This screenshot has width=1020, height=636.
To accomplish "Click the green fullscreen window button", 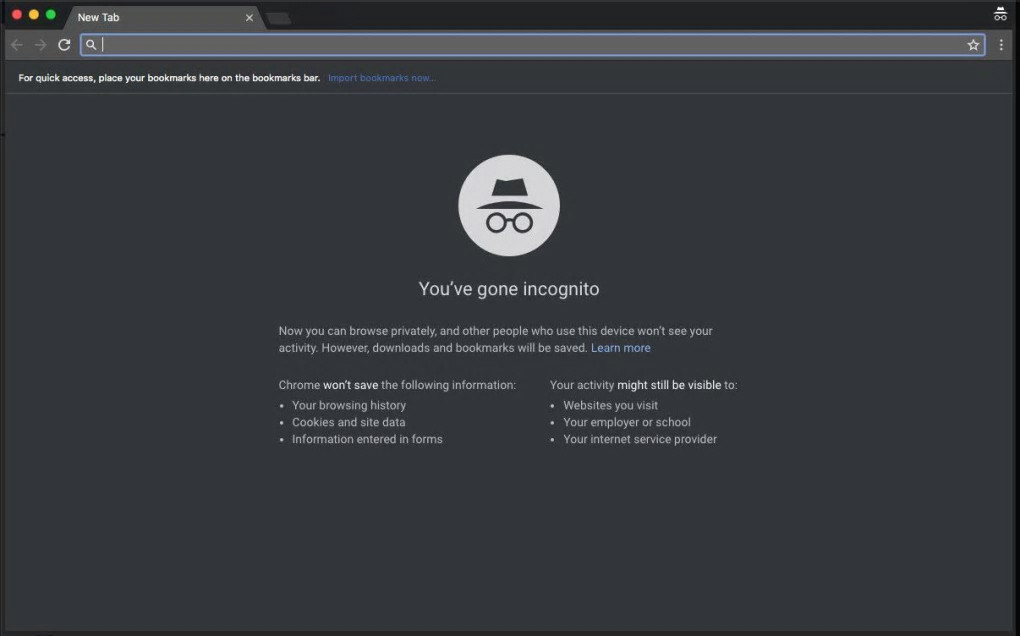I will click(51, 14).
